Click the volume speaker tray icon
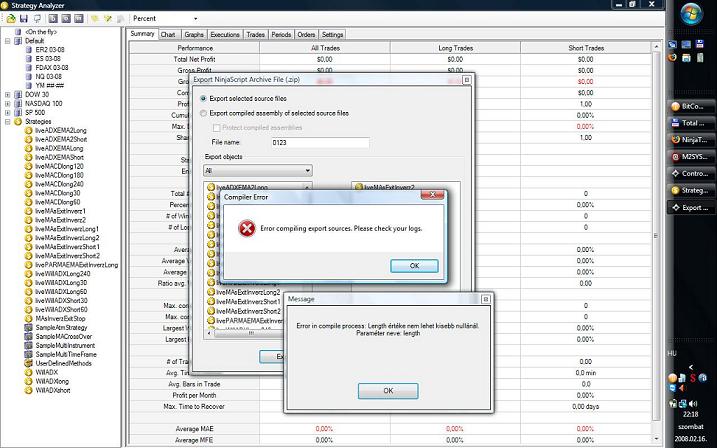This screenshot has width=717, height=448. 693,404
